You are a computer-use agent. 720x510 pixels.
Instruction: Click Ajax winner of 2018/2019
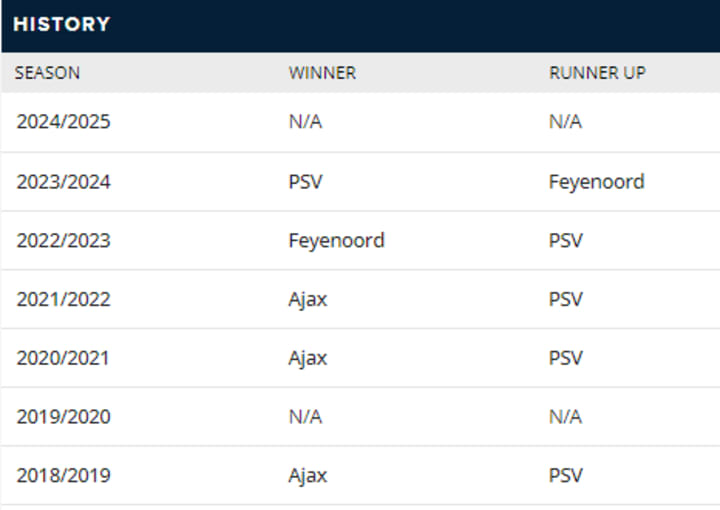pyautogui.click(x=308, y=476)
